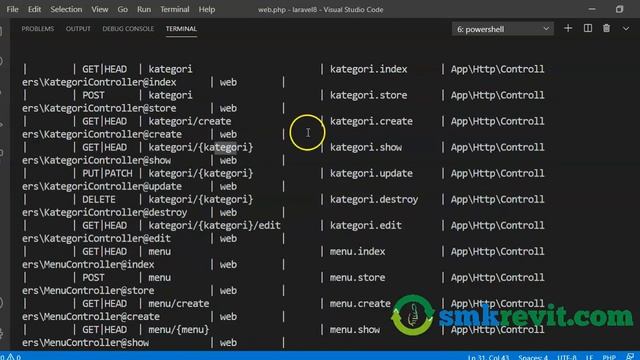Open the Help menu
640x360 pixels.
point(207,9)
